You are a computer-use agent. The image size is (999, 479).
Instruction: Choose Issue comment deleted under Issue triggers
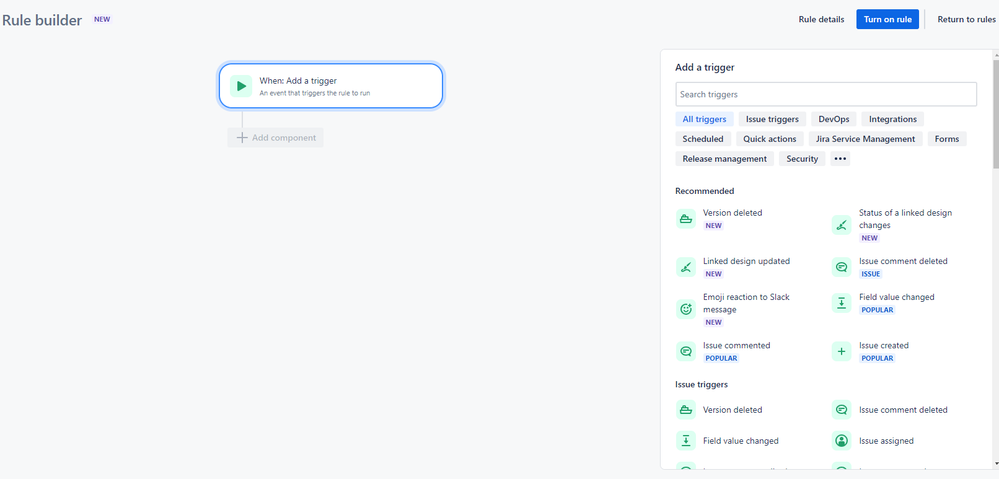(903, 410)
